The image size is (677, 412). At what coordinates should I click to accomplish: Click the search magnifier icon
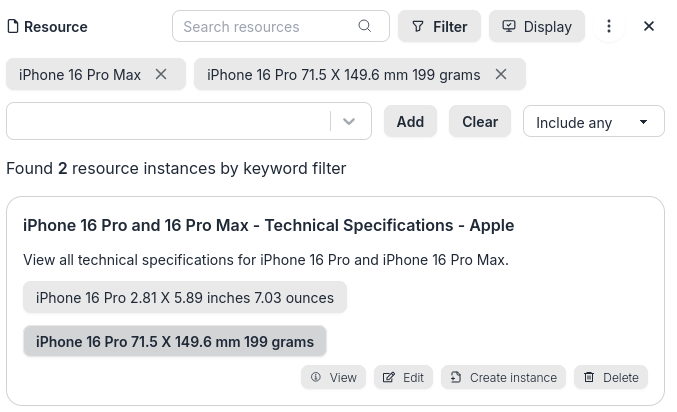[x=365, y=27]
